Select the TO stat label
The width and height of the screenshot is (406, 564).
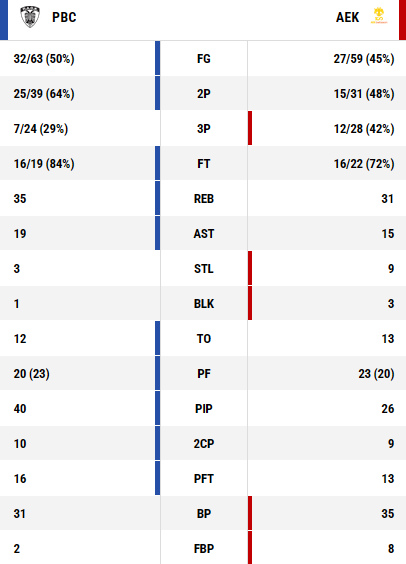tap(204, 338)
